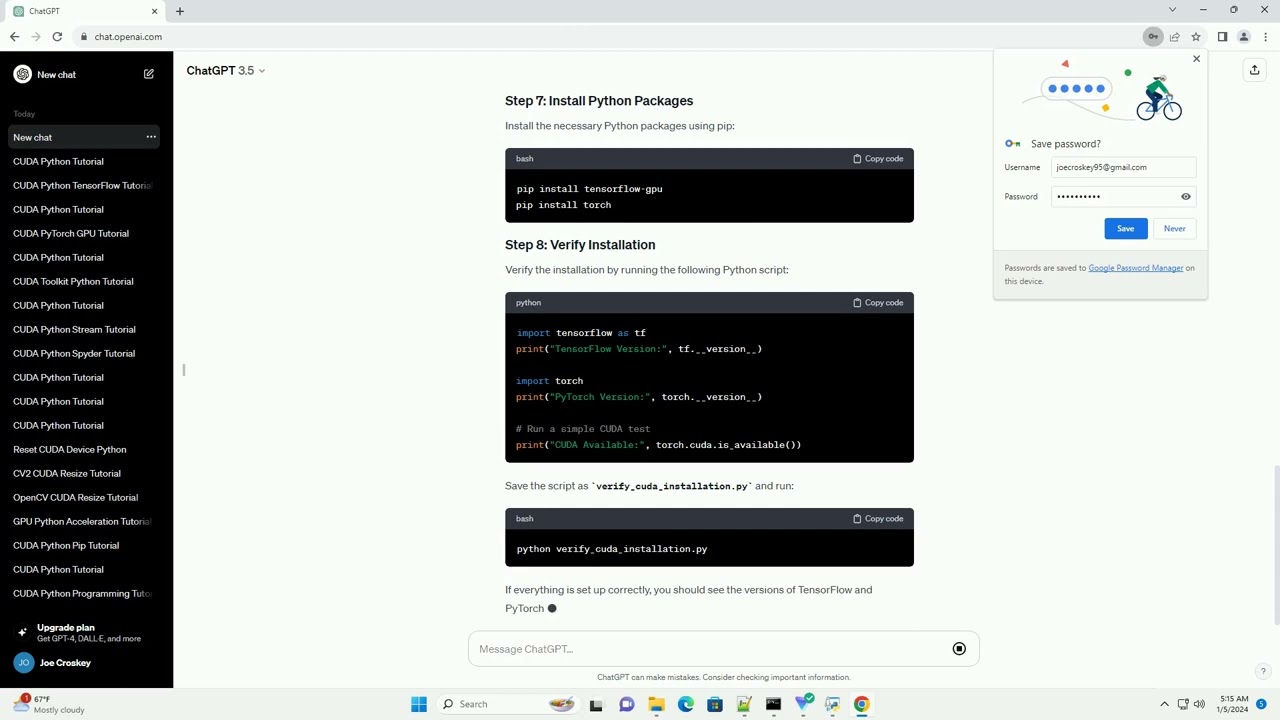The height and width of the screenshot is (720, 1280).
Task: Open File Explorer from taskbar
Action: click(656, 704)
